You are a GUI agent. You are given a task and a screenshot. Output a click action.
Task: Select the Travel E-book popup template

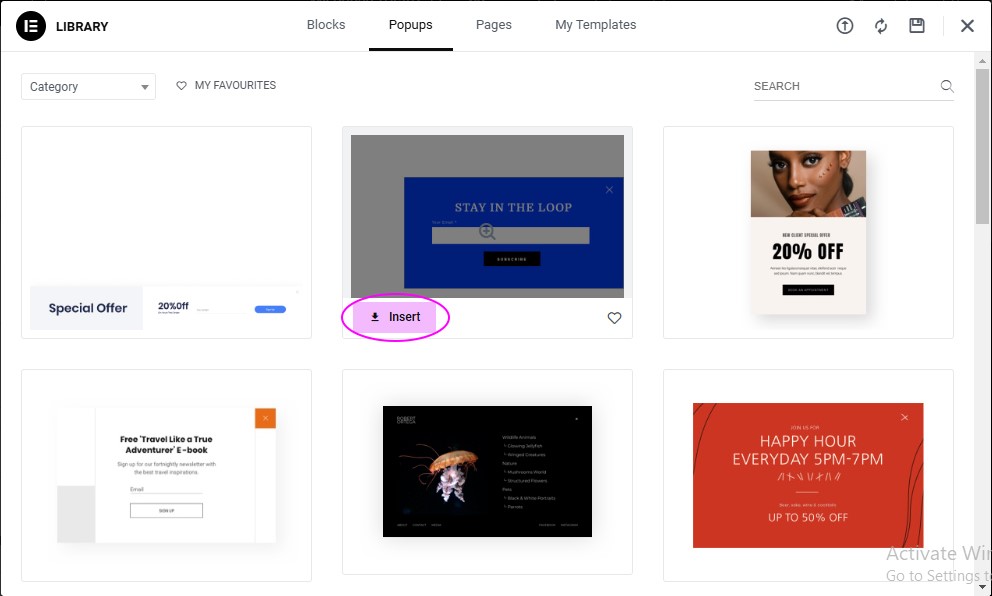point(166,475)
